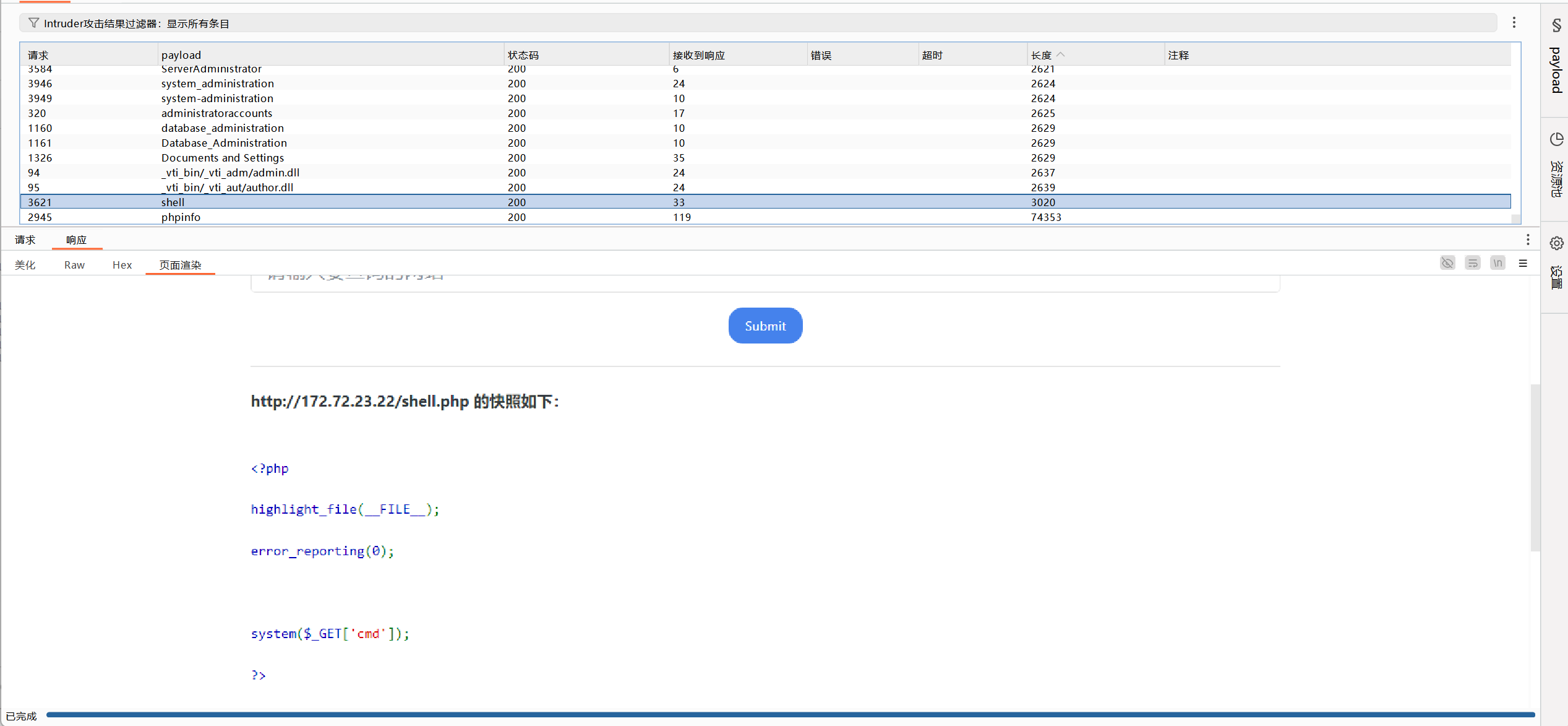1568x726 pixels.
Task: Toggle line wrap in response viewer
Action: pyautogui.click(x=1473, y=263)
